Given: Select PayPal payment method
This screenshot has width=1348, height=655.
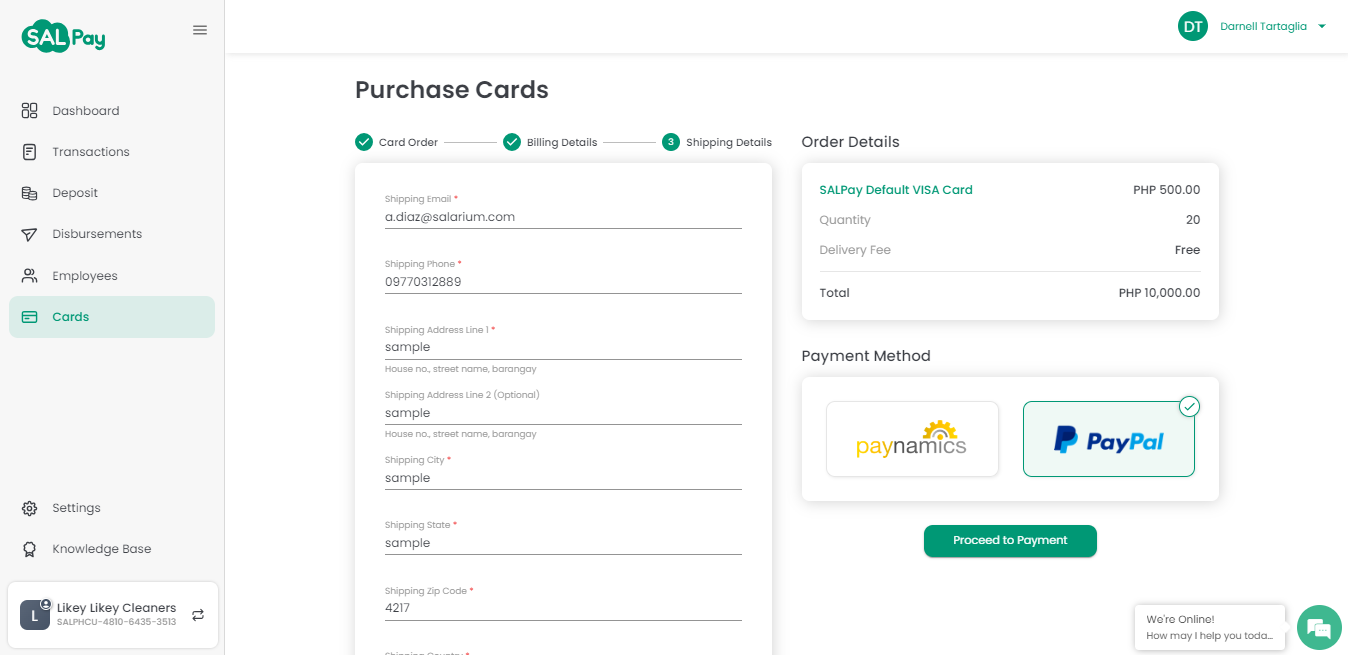Looking at the screenshot, I should click(1109, 439).
